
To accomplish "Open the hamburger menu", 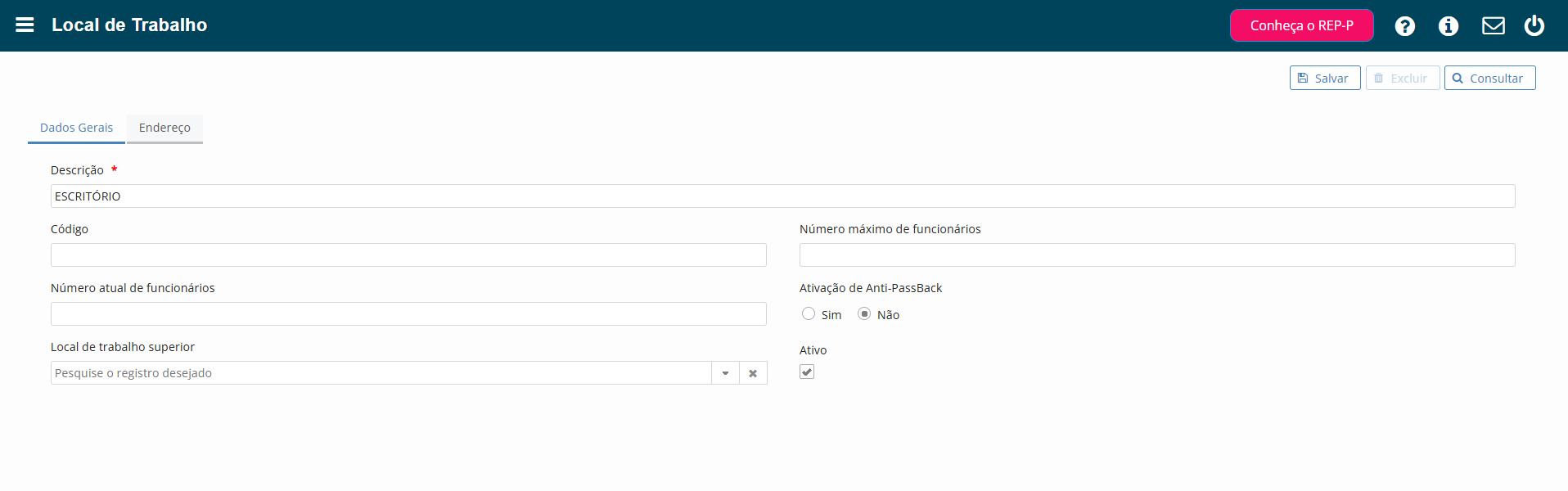I will [25, 25].
